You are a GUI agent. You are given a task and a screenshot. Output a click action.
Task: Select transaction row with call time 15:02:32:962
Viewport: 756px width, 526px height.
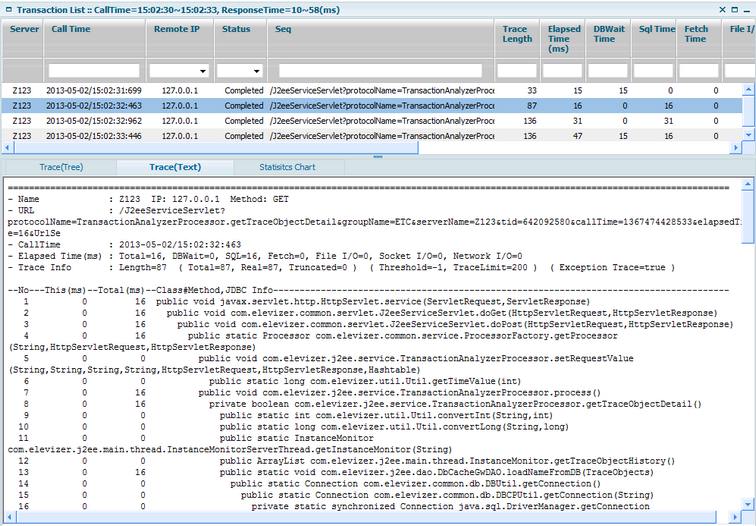tap(371, 121)
